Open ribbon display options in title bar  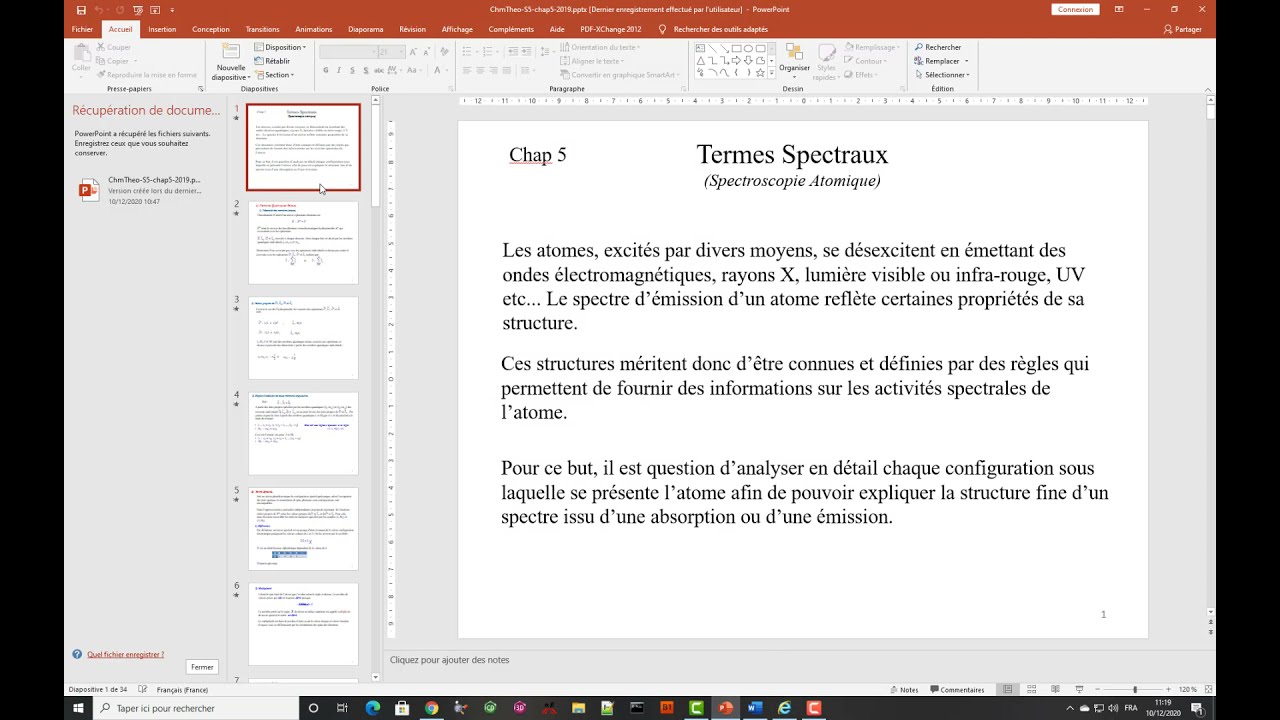click(x=1119, y=9)
